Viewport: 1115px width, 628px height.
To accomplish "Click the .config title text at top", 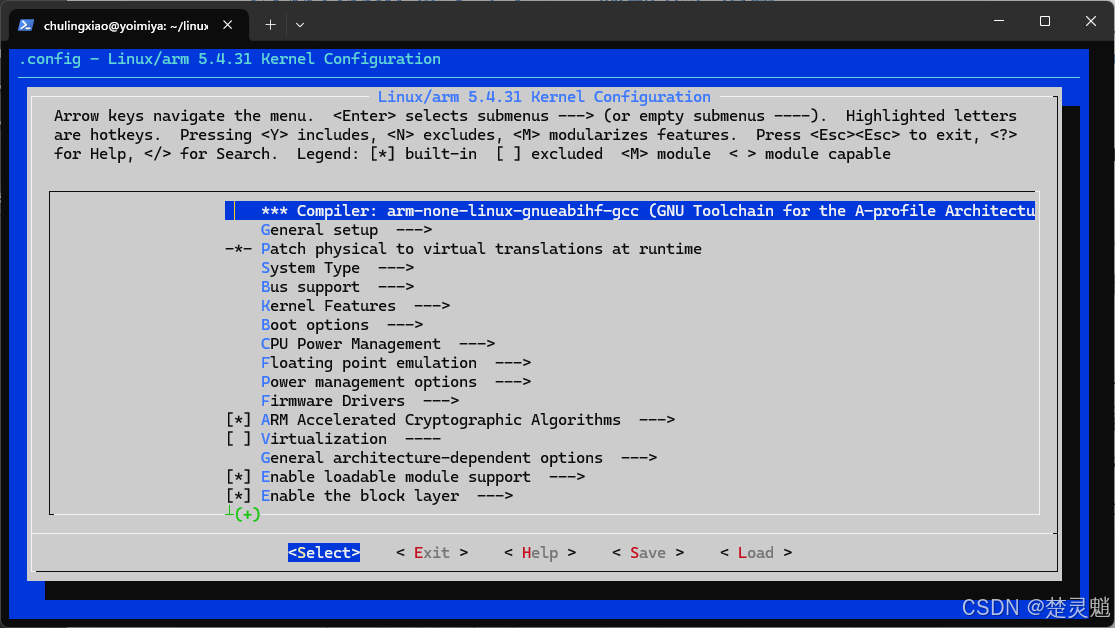I will tap(230, 59).
